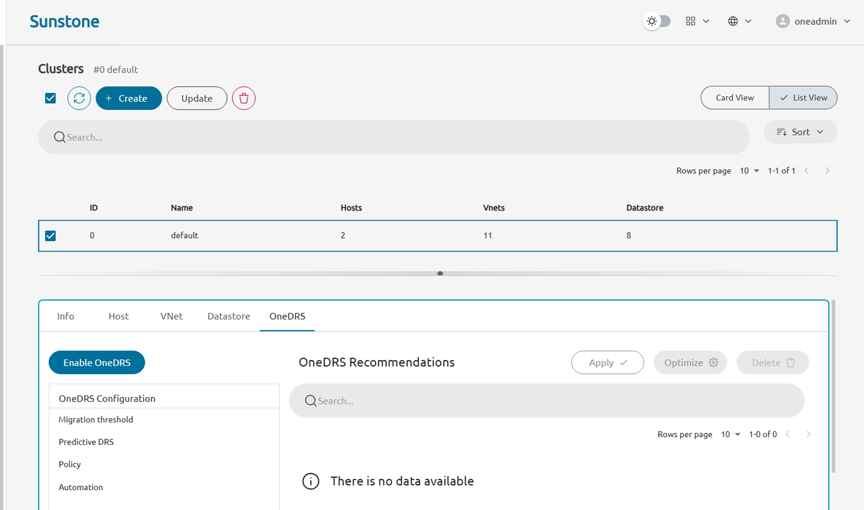This screenshot has width=864, height=510.
Task: Click the refresh clusters icon
Action: [x=79, y=98]
